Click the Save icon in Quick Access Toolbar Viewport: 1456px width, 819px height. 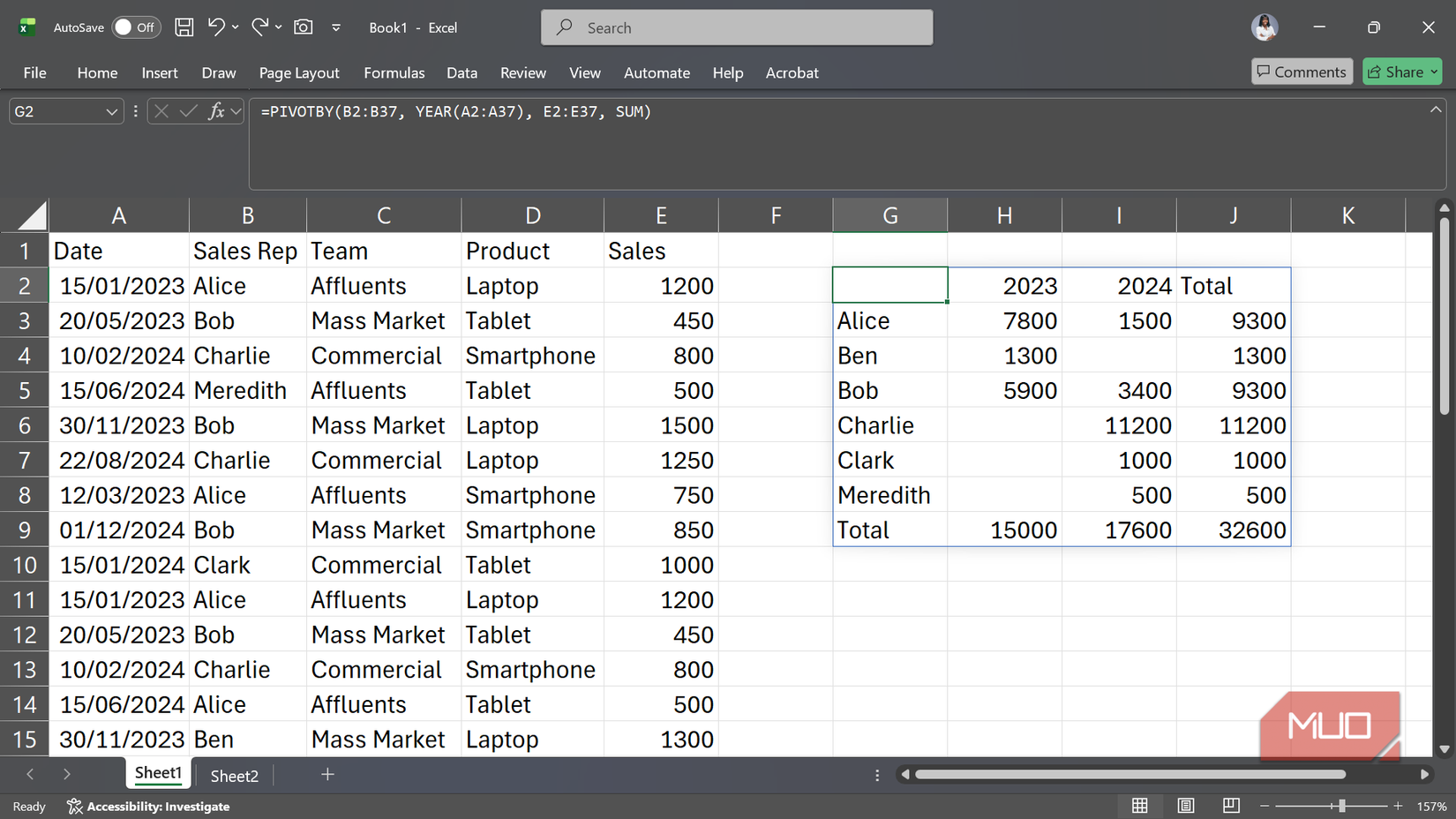[184, 27]
